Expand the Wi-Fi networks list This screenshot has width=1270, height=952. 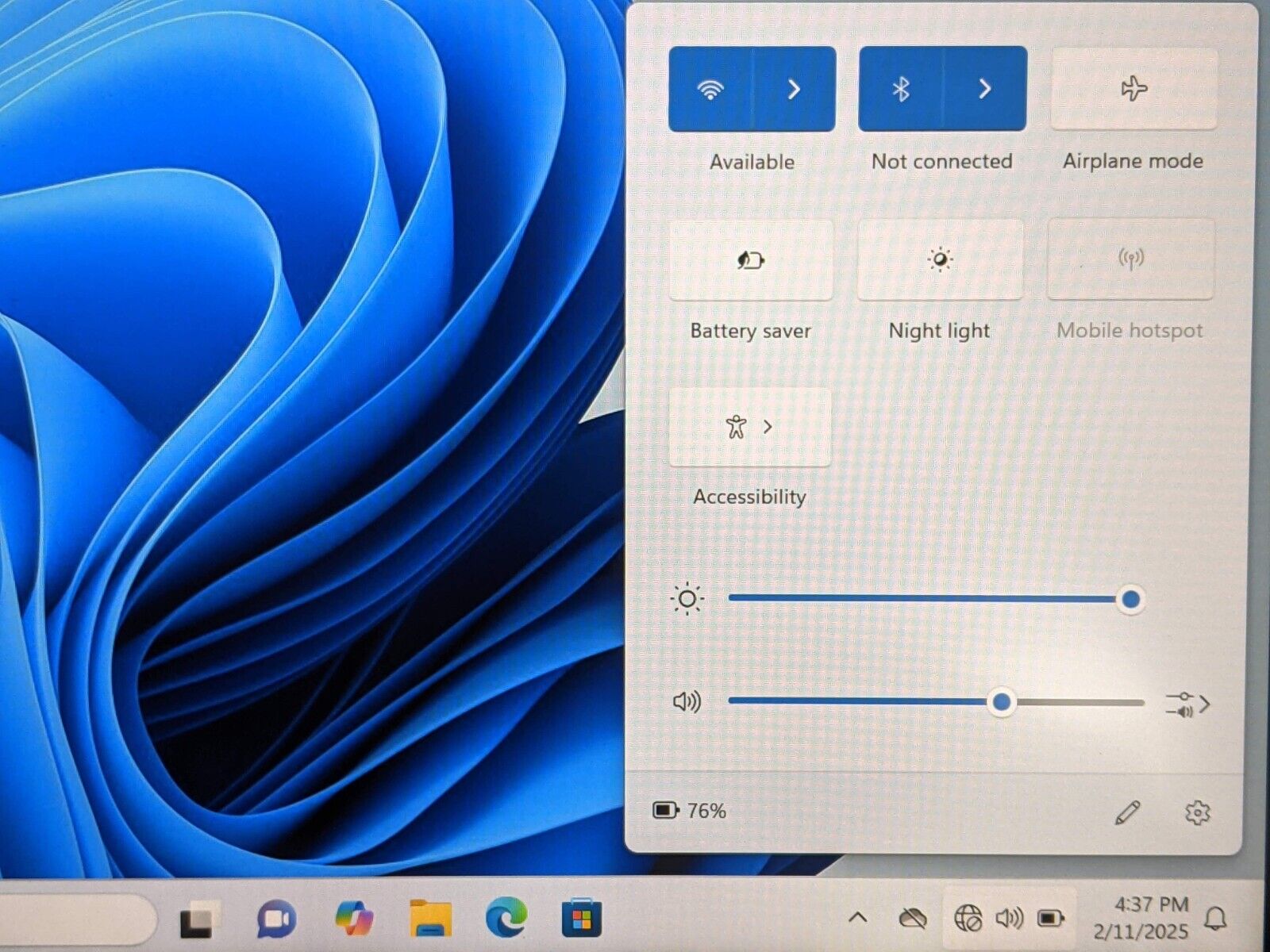[x=794, y=89]
